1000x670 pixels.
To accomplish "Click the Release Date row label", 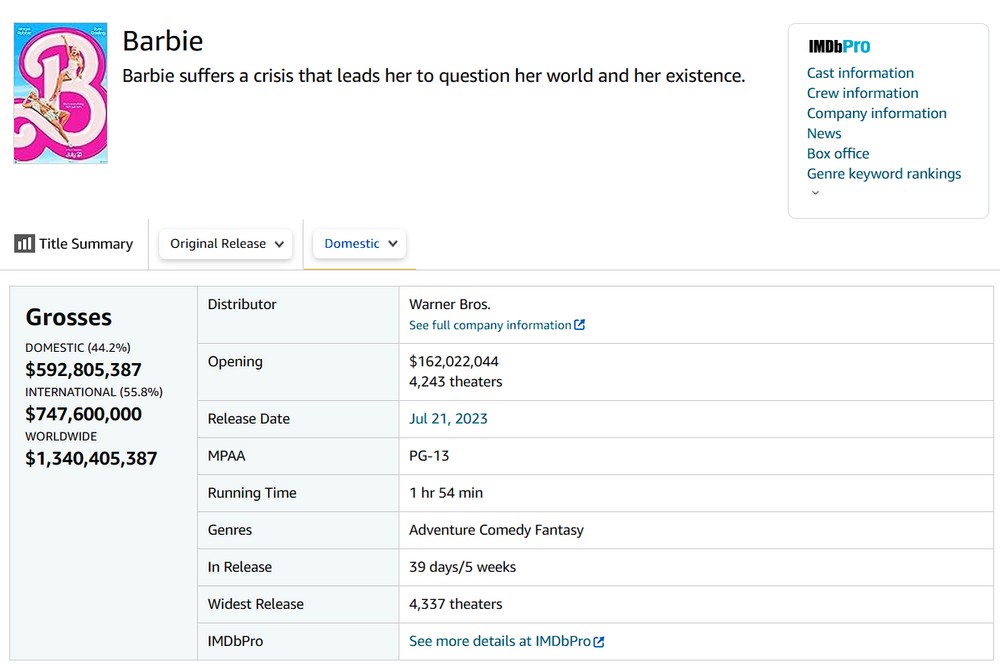I will tap(248, 419).
